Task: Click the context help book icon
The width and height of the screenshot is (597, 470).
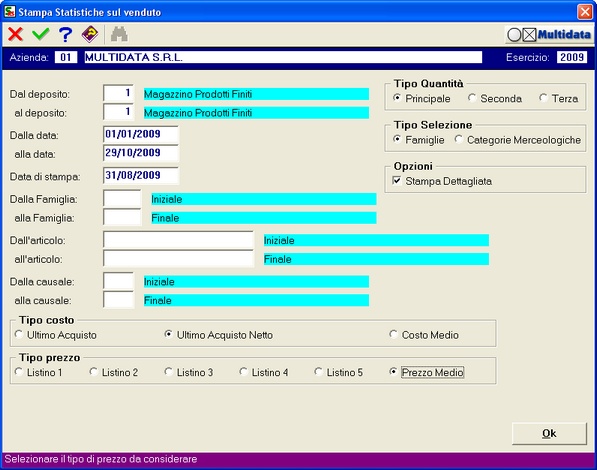Action: (91, 34)
